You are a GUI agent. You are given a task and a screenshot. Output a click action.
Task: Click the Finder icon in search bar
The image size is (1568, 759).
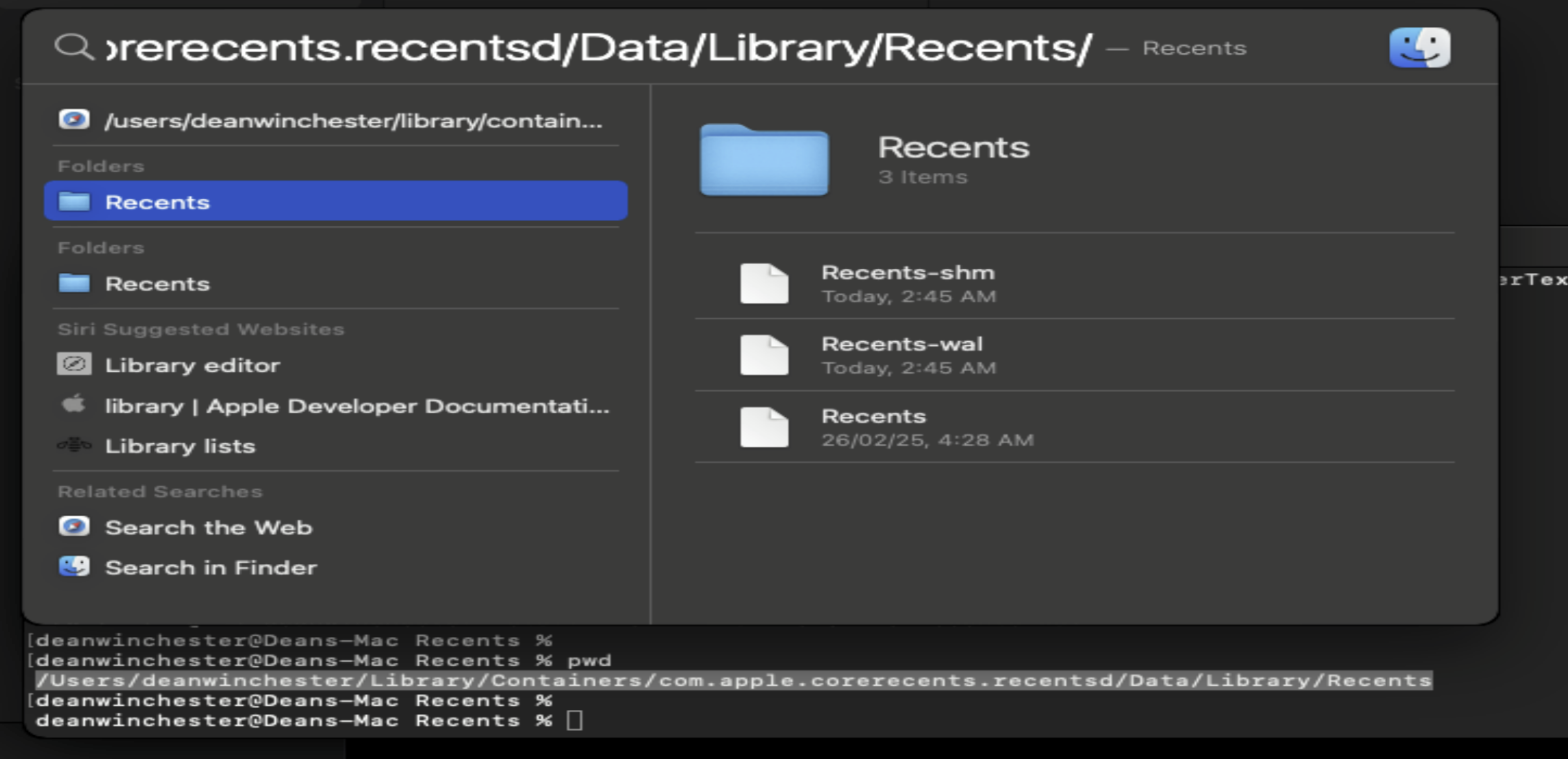[1419, 48]
